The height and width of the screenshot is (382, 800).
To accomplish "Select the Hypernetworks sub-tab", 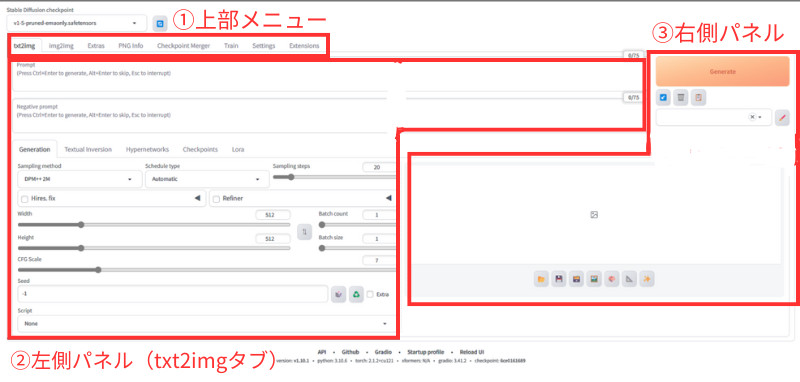I will [147, 149].
